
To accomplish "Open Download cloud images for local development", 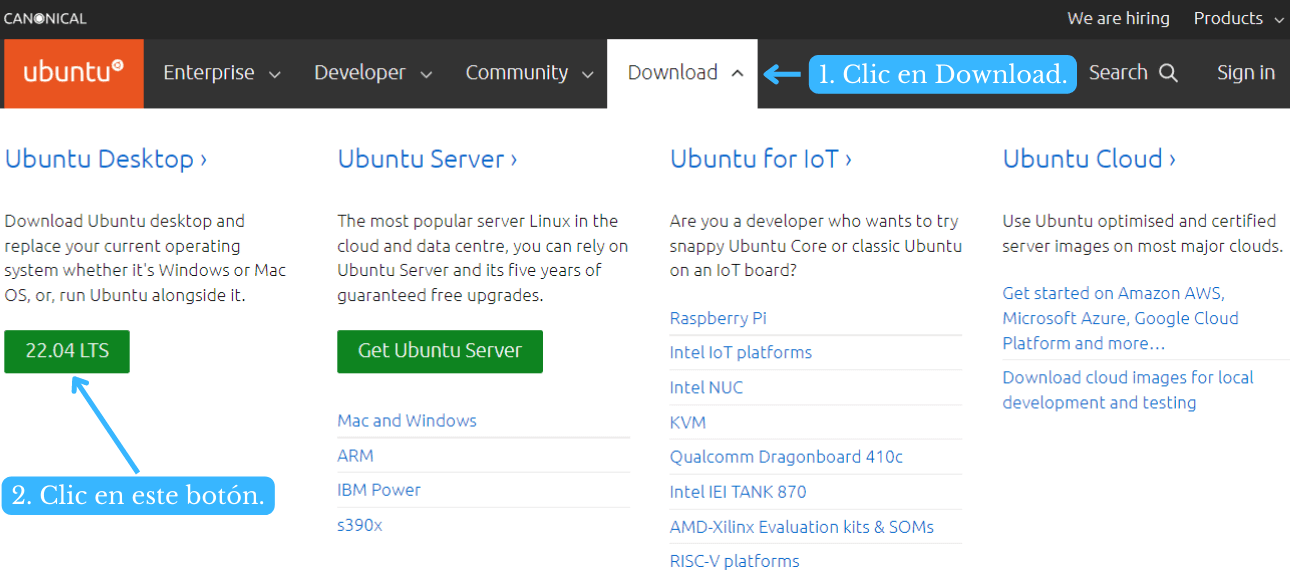I will (1127, 389).
